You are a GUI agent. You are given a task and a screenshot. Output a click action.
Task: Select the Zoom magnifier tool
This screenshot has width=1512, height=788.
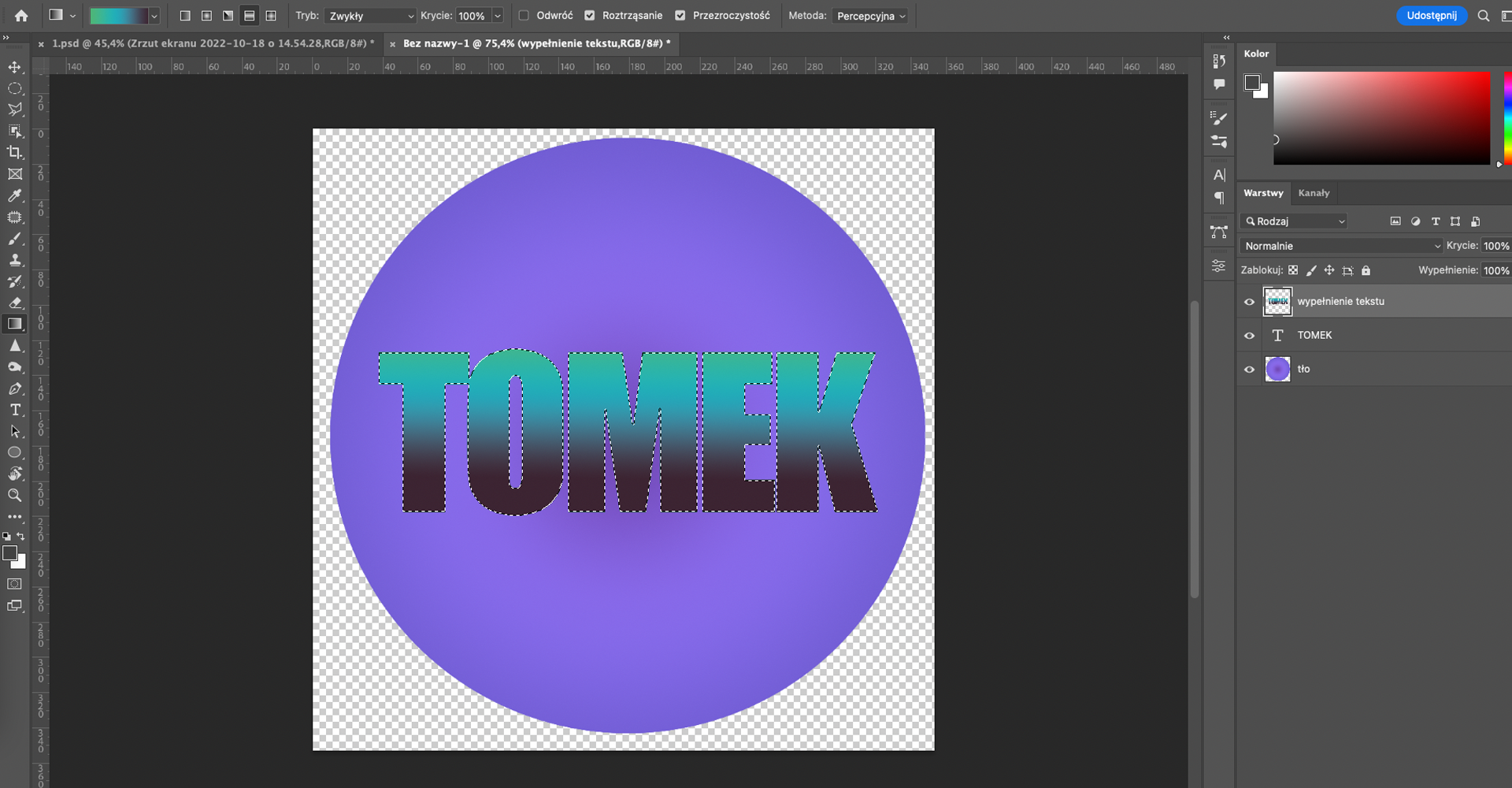click(15, 495)
